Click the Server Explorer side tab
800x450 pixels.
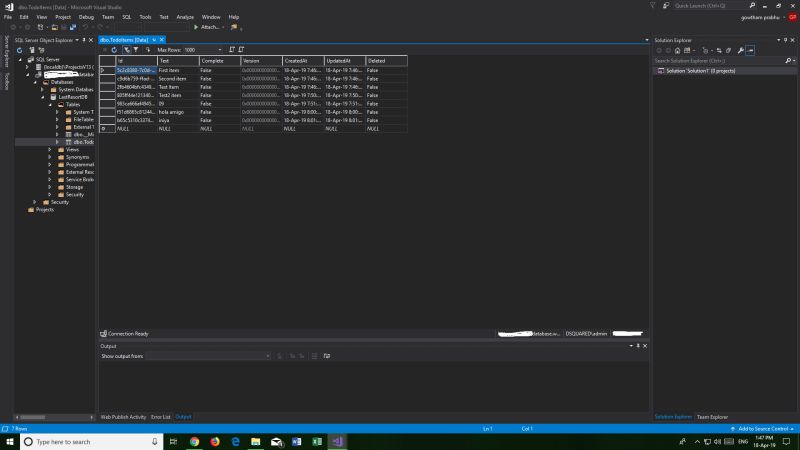point(7,51)
